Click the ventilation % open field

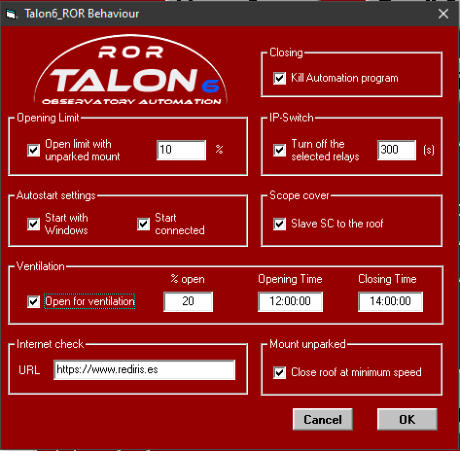click(x=188, y=302)
